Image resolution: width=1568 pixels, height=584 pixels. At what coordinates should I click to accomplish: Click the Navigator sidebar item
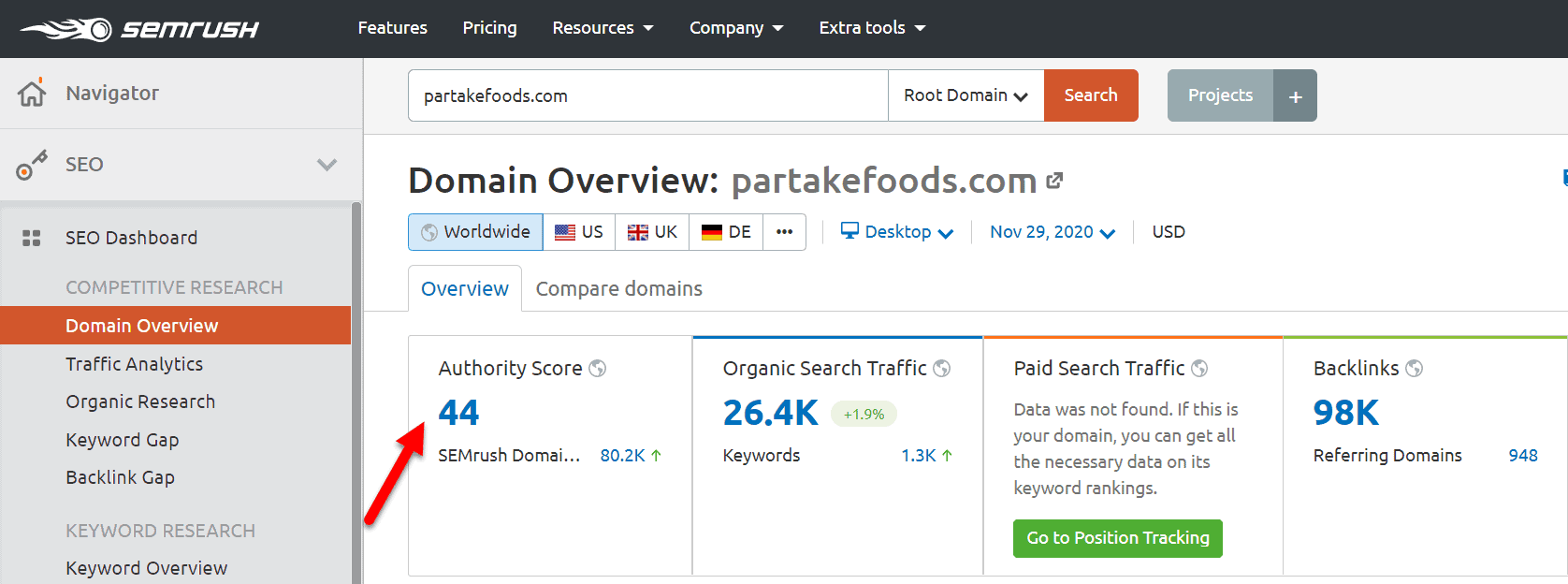pyautogui.click(x=181, y=94)
